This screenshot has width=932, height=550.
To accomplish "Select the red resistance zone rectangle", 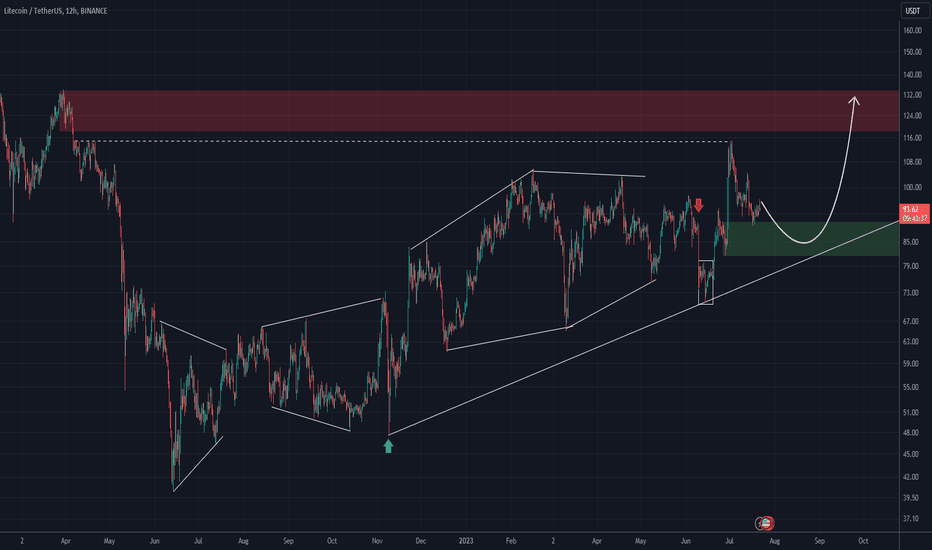I will 479,111.
